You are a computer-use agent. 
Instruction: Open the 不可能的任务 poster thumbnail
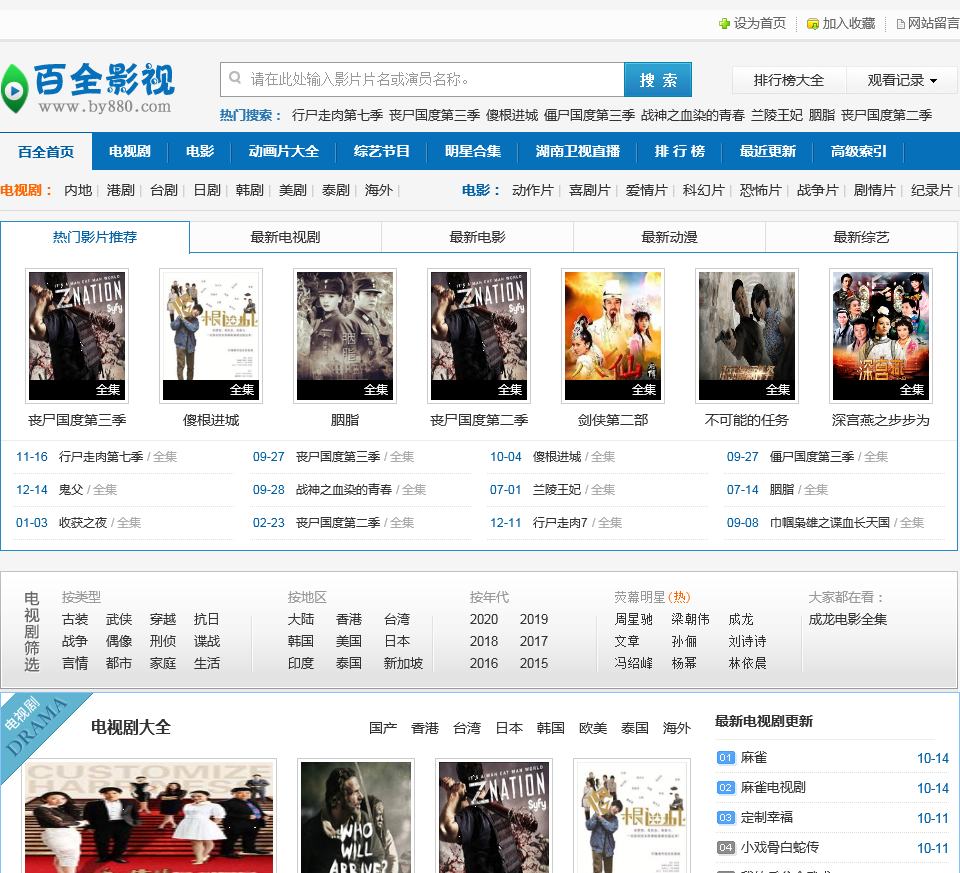coord(748,336)
